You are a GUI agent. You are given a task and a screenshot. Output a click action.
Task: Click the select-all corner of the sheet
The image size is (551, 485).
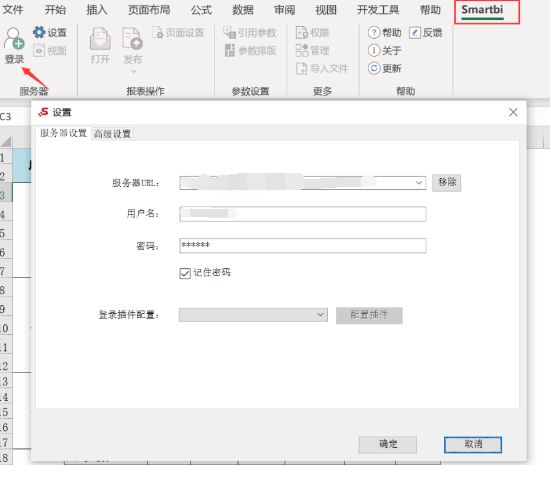[6, 141]
